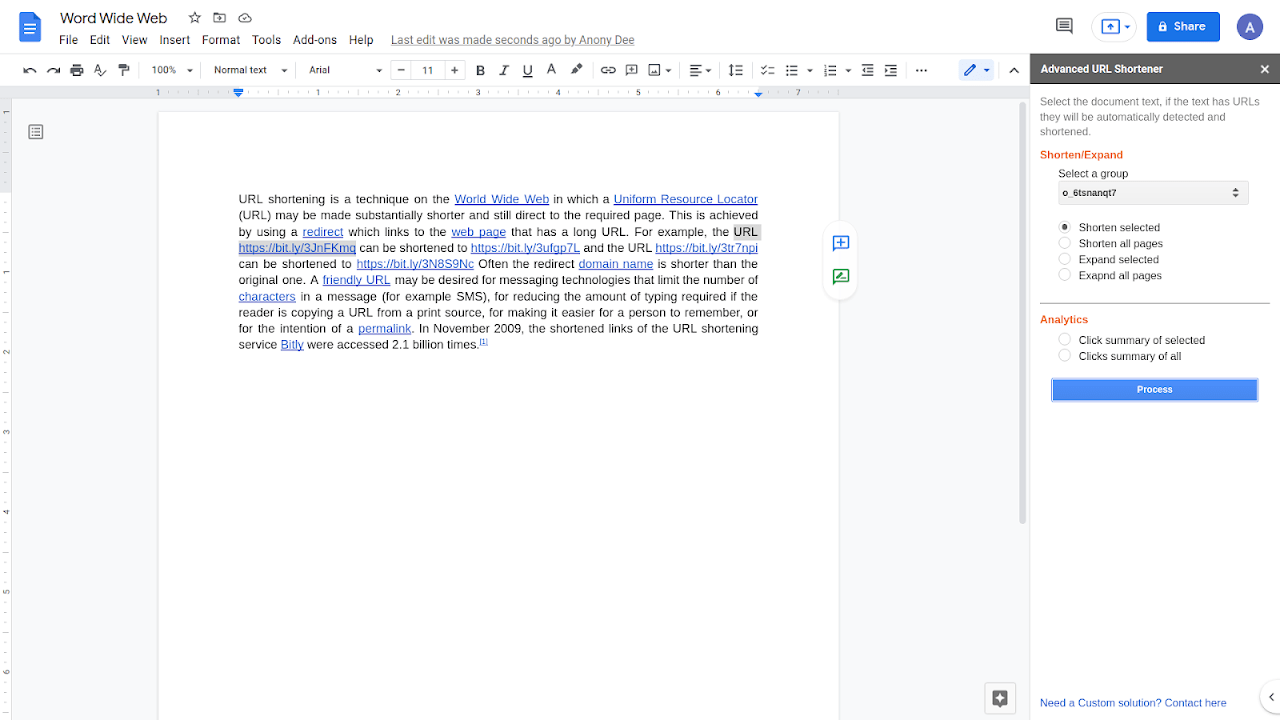Click the Present to meeting button

pyautogui.click(x=1116, y=27)
